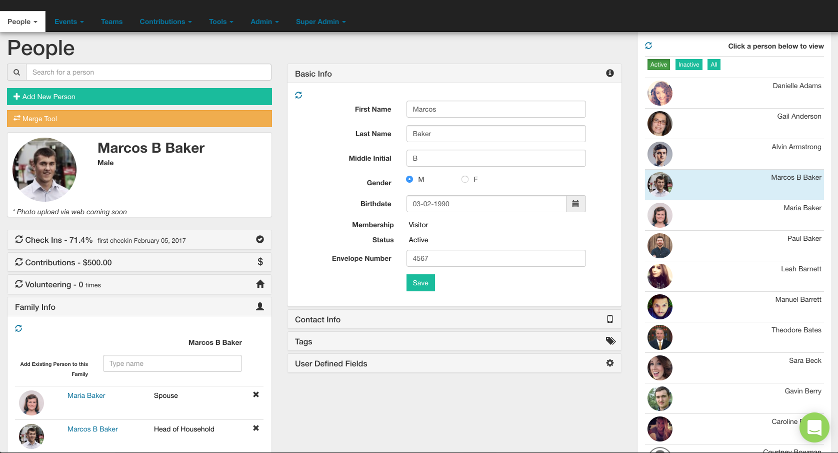Click the Contributions dollar icon

(x=260, y=262)
